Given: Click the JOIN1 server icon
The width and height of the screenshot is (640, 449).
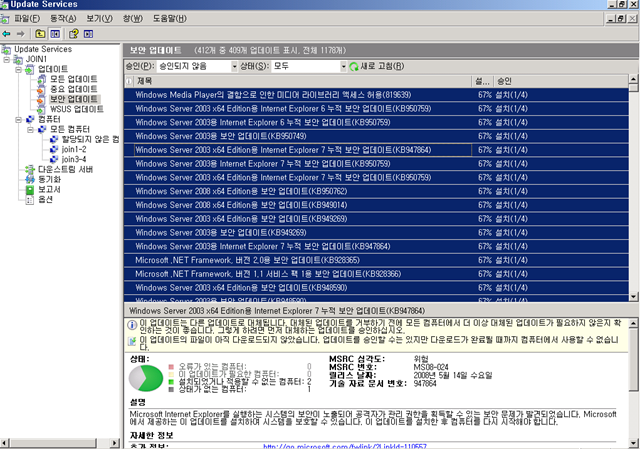Looking at the screenshot, I should [x=18, y=60].
